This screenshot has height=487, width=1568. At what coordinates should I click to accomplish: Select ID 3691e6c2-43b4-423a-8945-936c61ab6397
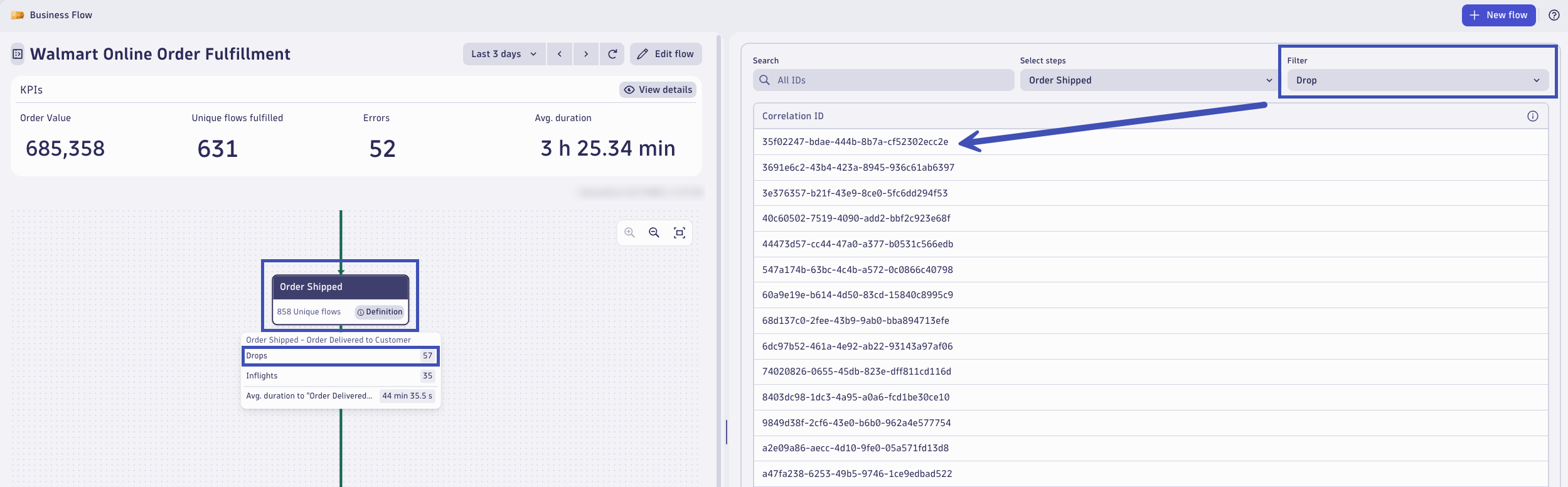coord(1151,168)
